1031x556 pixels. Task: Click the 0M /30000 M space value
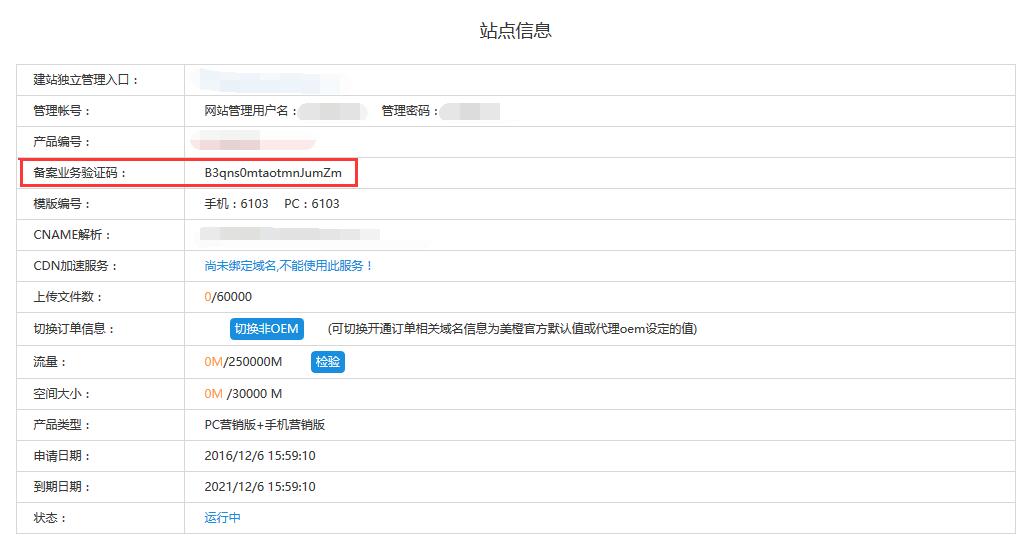(x=243, y=394)
